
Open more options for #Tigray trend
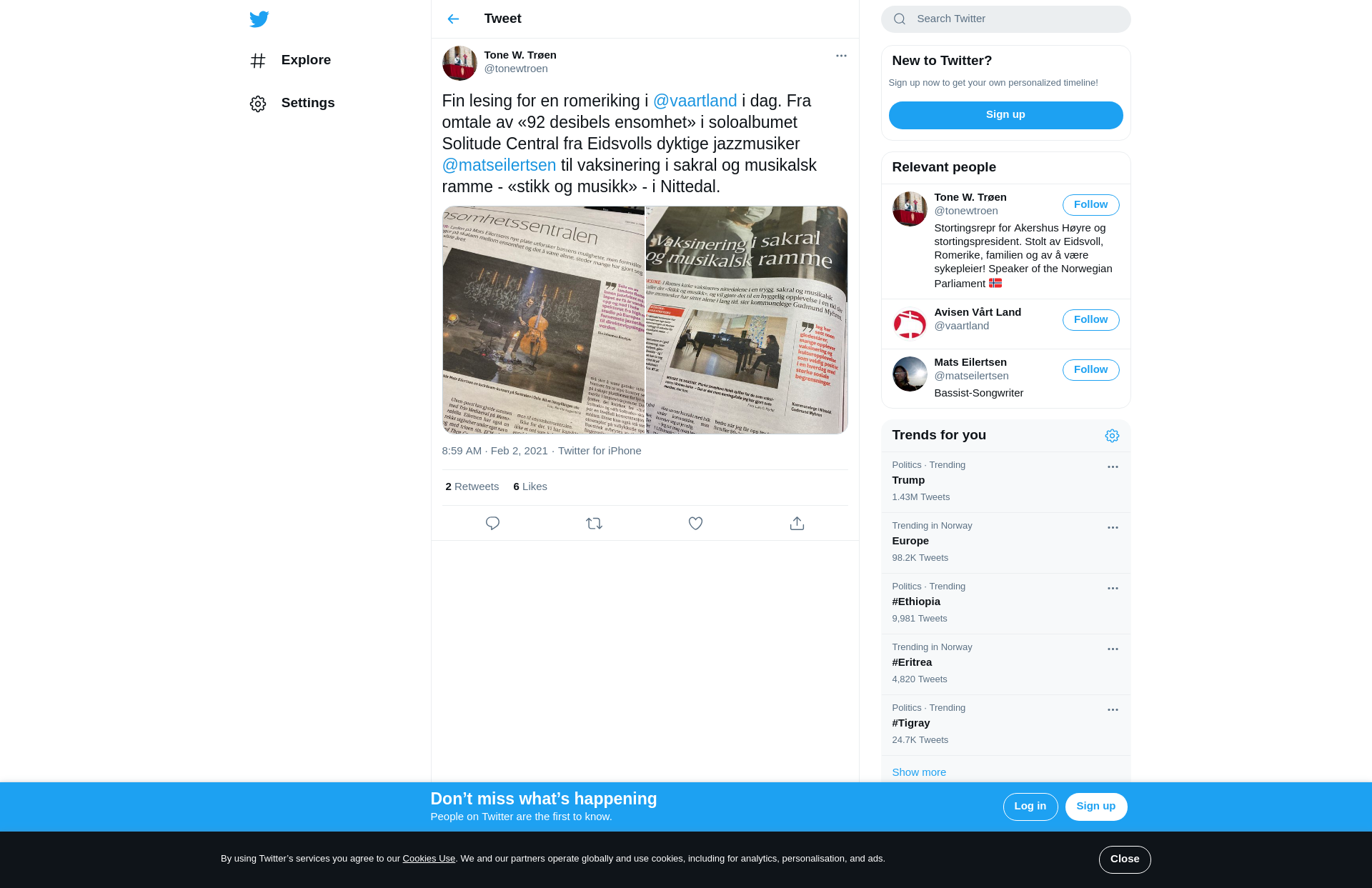point(1113,710)
